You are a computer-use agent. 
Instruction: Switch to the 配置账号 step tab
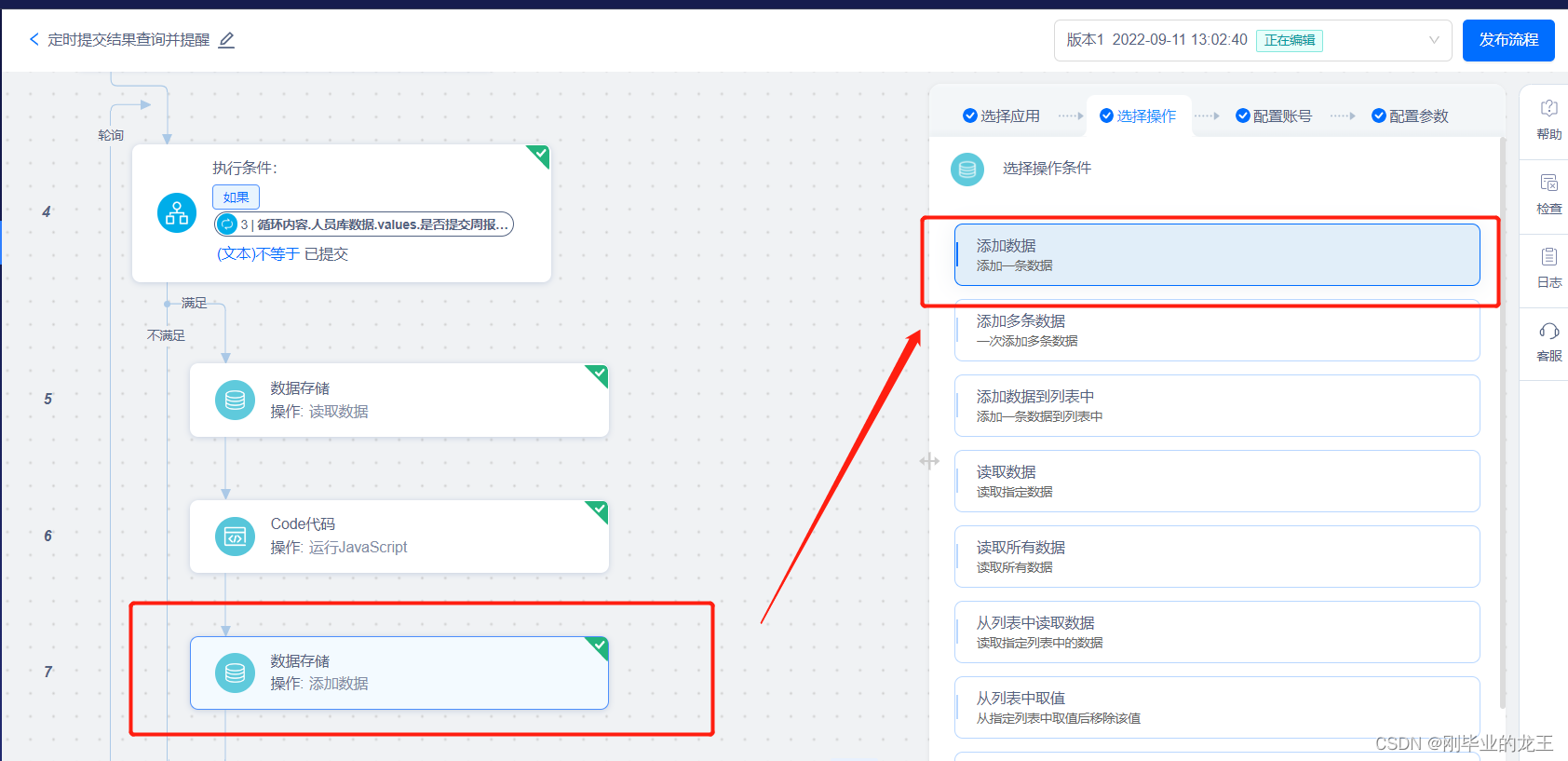click(x=1274, y=116)
